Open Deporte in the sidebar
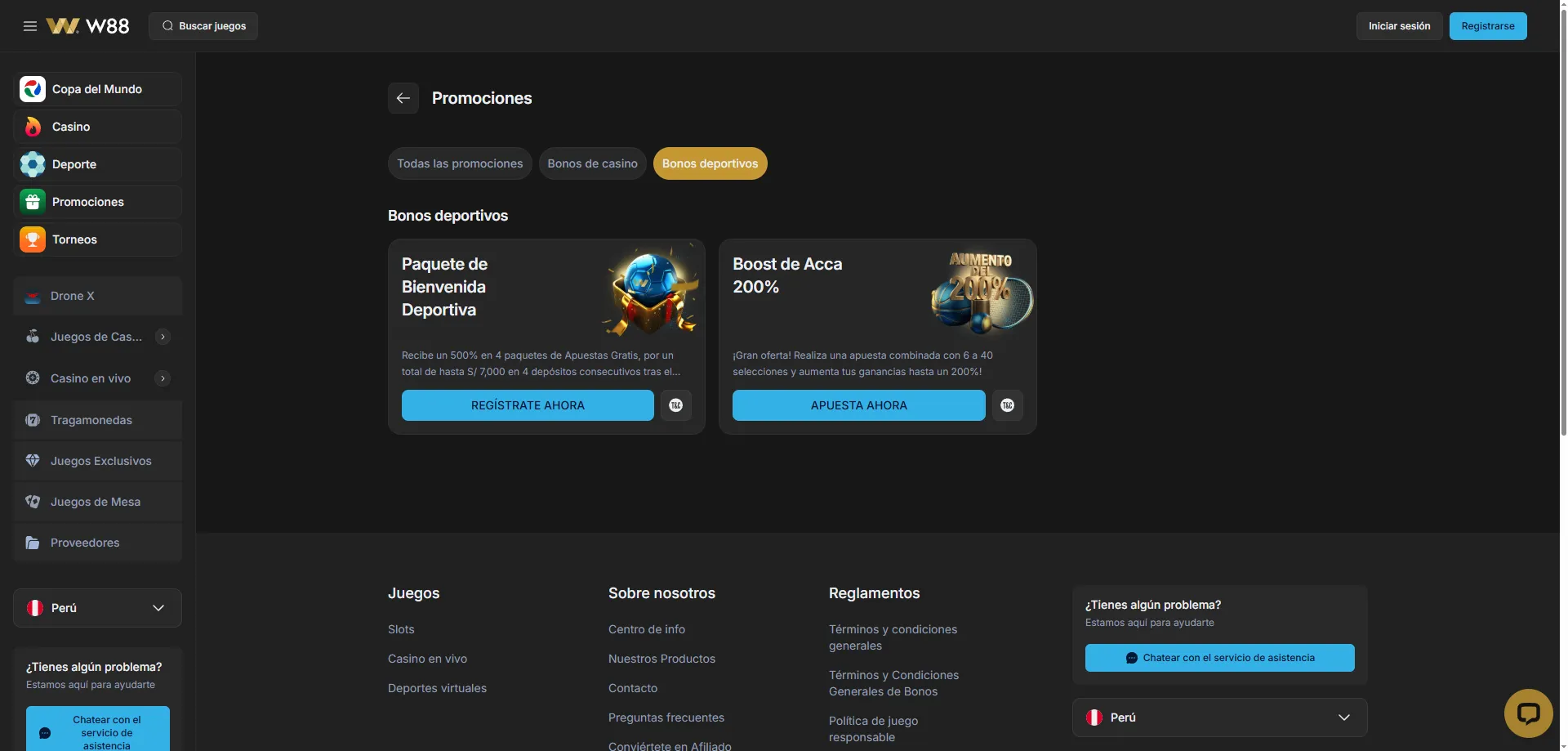1568x751 pixels. click(97, 164)
